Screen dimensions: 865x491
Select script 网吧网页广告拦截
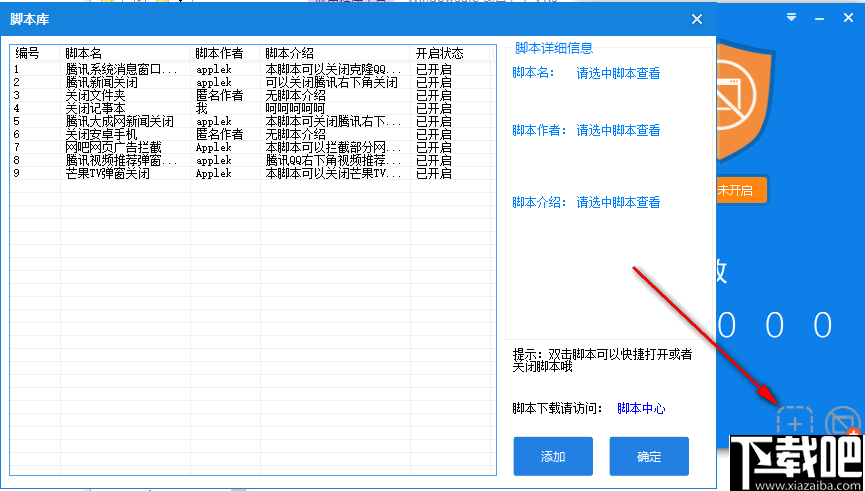click(x=114, y=147)
